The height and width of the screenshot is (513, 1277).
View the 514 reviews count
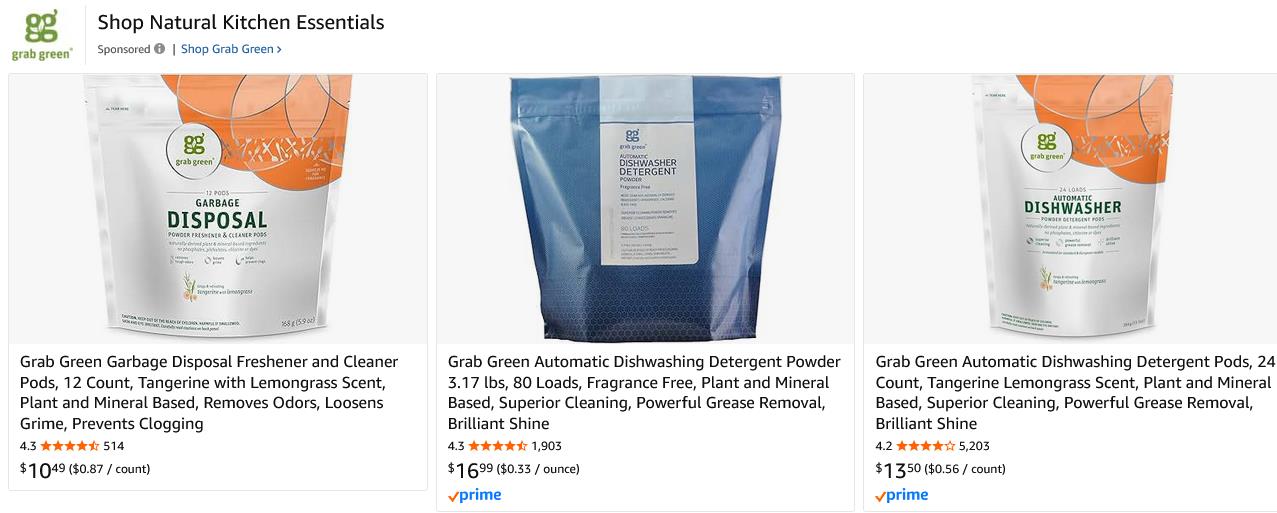[114, 446]
